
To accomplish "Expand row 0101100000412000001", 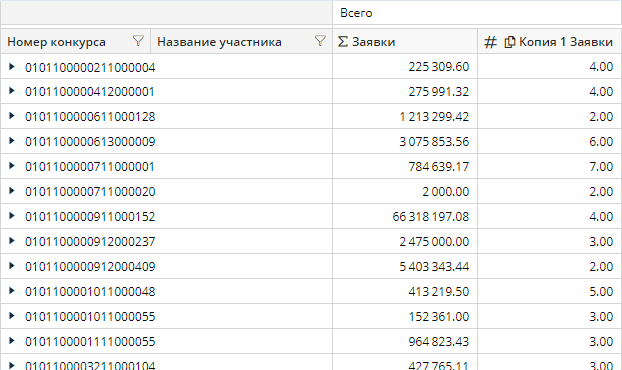I will 12,91.
